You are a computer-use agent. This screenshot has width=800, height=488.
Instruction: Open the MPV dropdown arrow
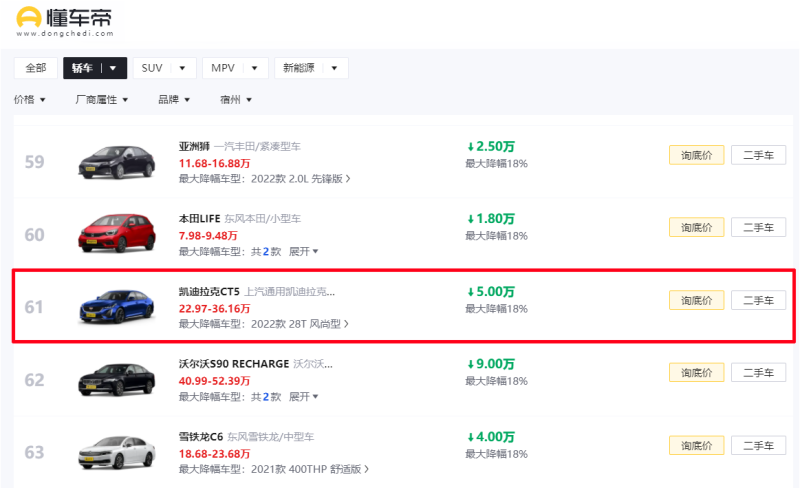(x=254, y=68)
